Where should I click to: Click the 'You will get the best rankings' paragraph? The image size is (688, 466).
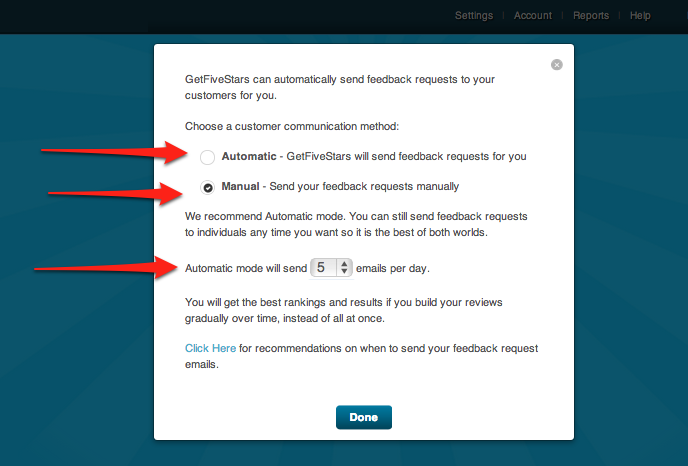344,310
